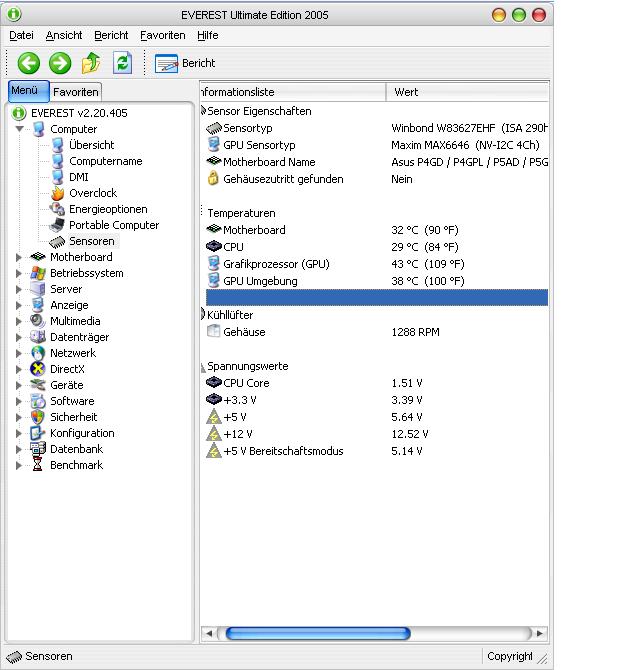Viewport: 640px width, 670px height.
Task: Click the EVEREST icon in title bar
Action: tap(14, 14)
